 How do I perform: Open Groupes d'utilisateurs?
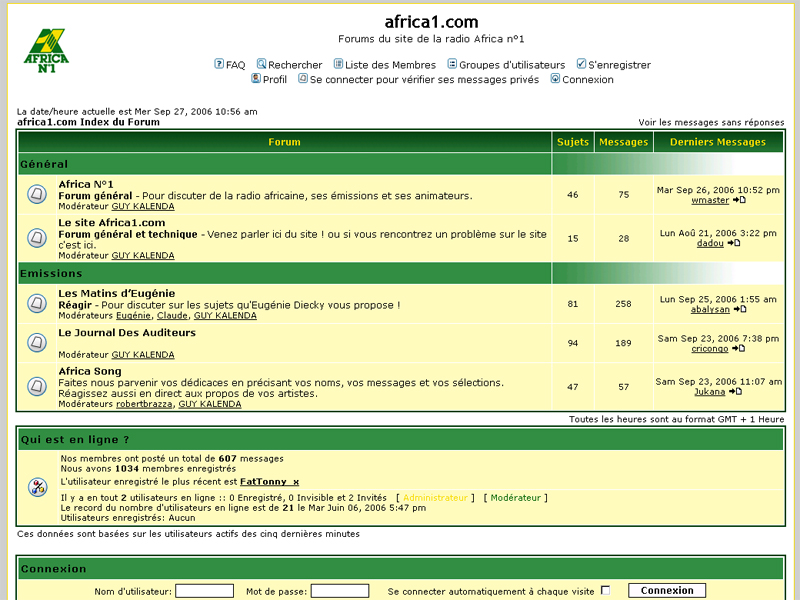(512, 65)
